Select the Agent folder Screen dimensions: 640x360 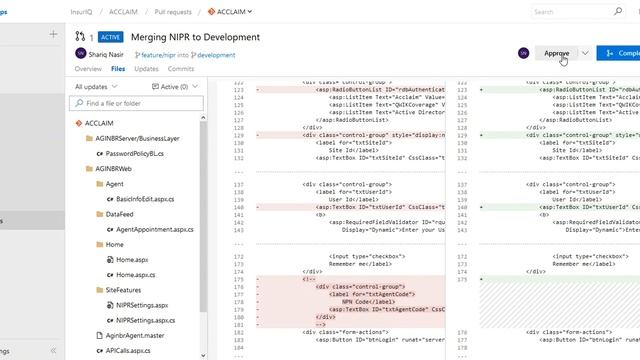110,184
